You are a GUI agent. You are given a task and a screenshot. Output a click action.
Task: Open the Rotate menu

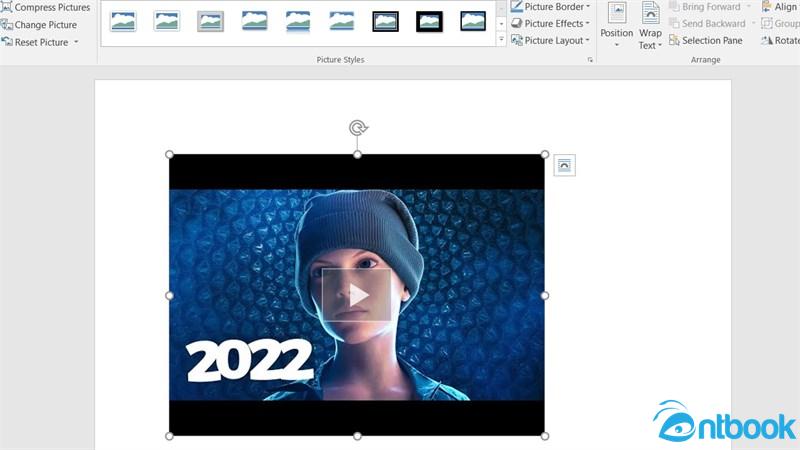coord(780,40)
